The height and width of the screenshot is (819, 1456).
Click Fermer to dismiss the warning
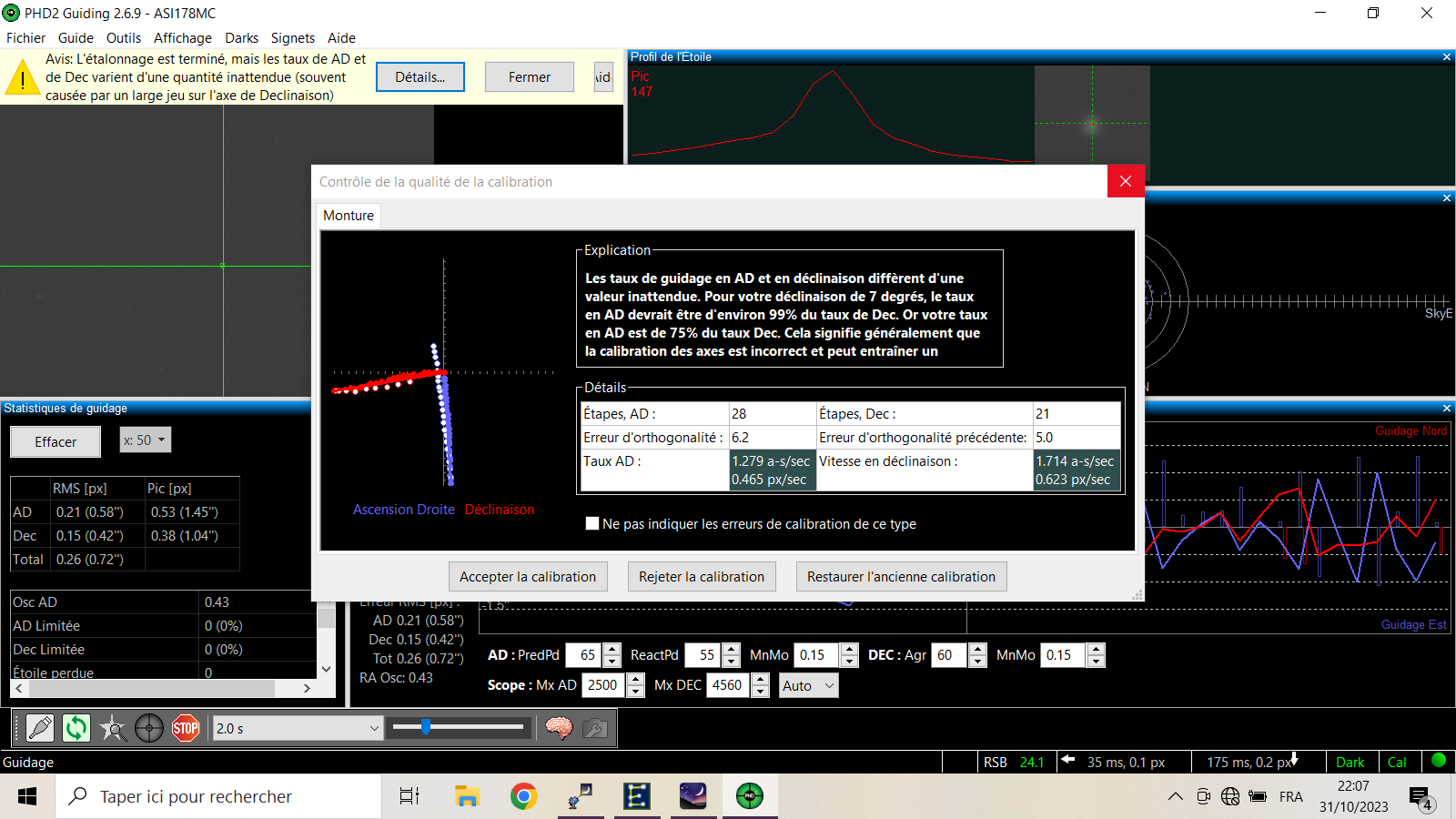530,77
